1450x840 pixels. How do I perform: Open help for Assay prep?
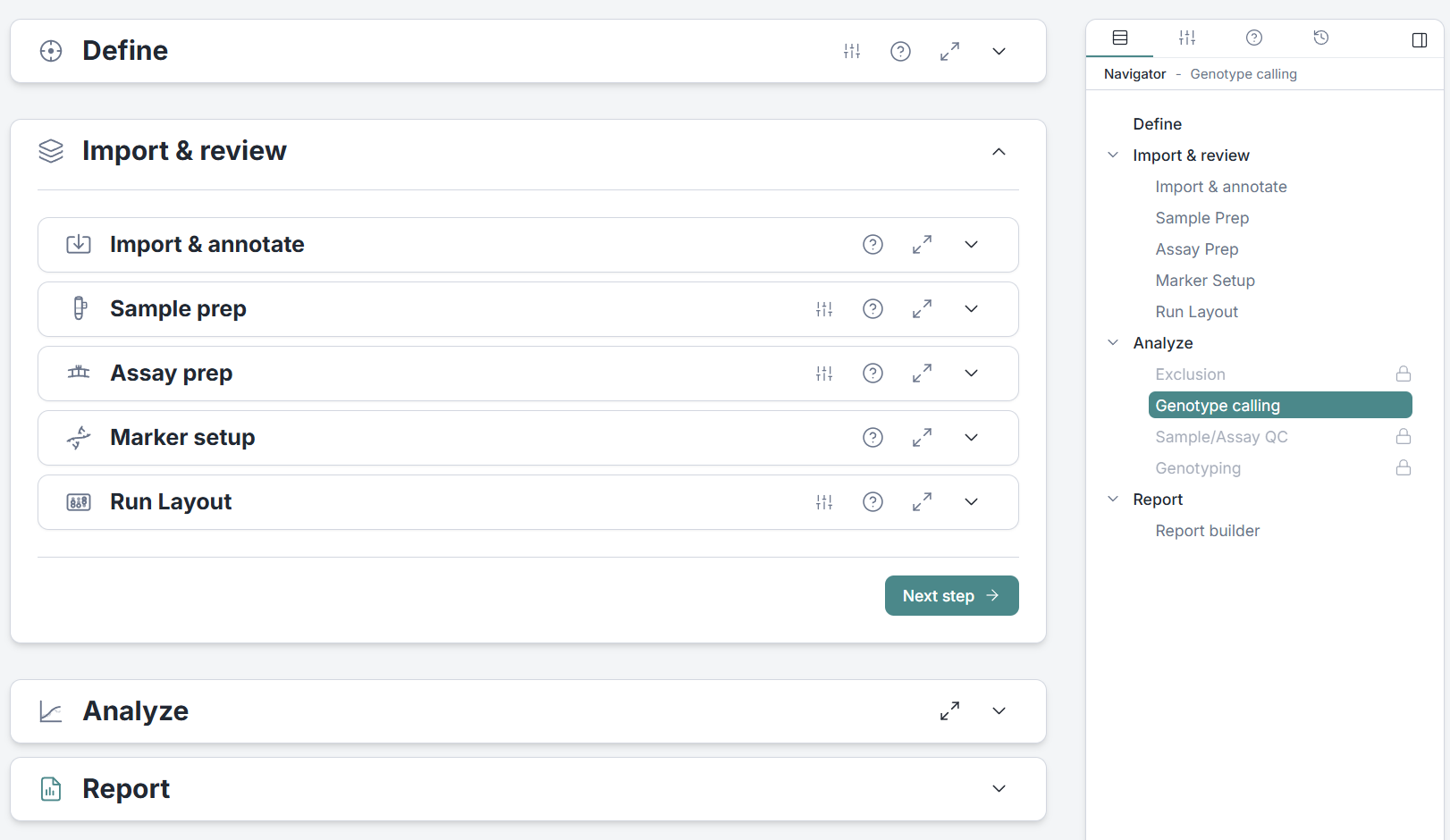coord(873,373)
